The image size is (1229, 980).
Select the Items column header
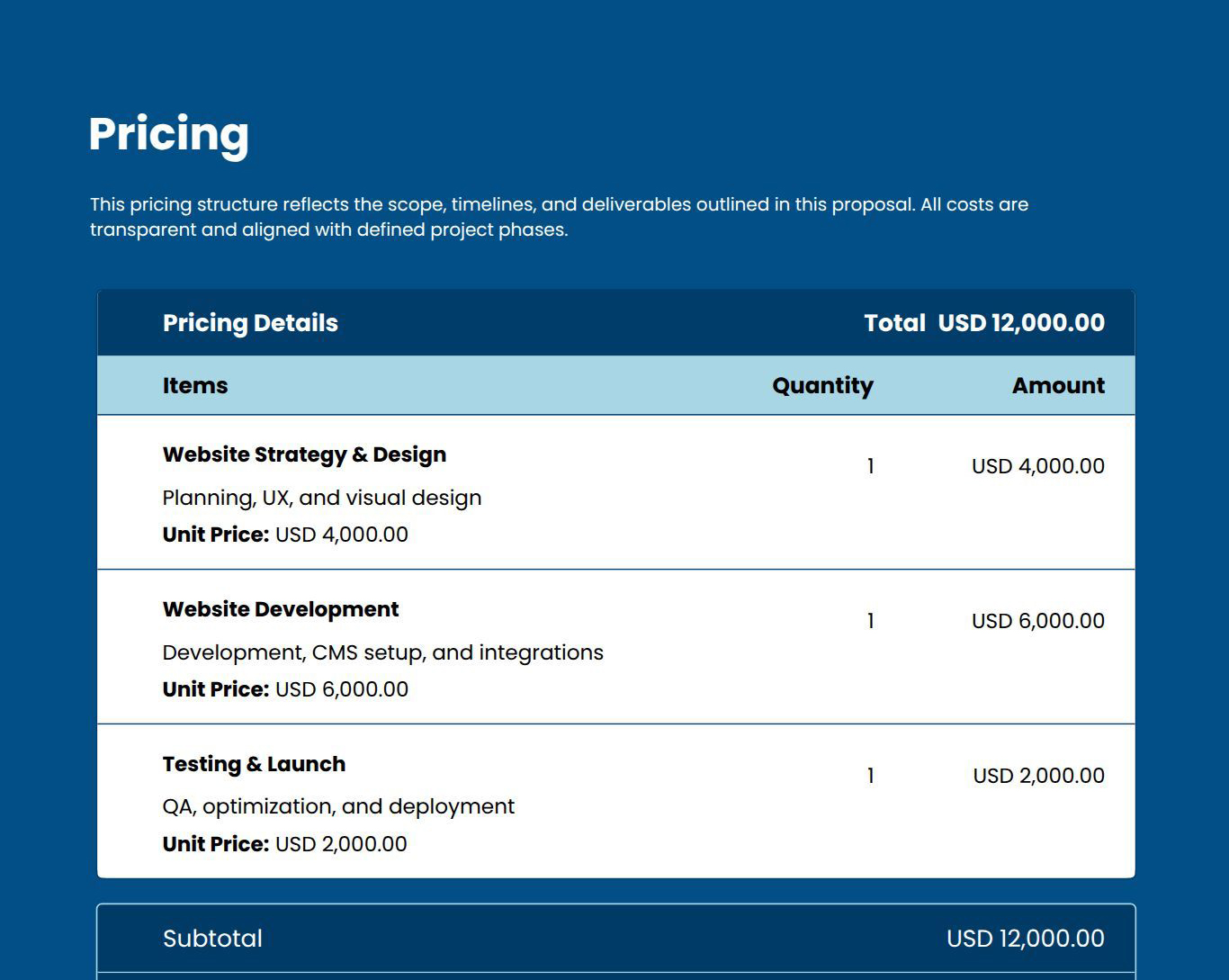[x=194, y=385]
